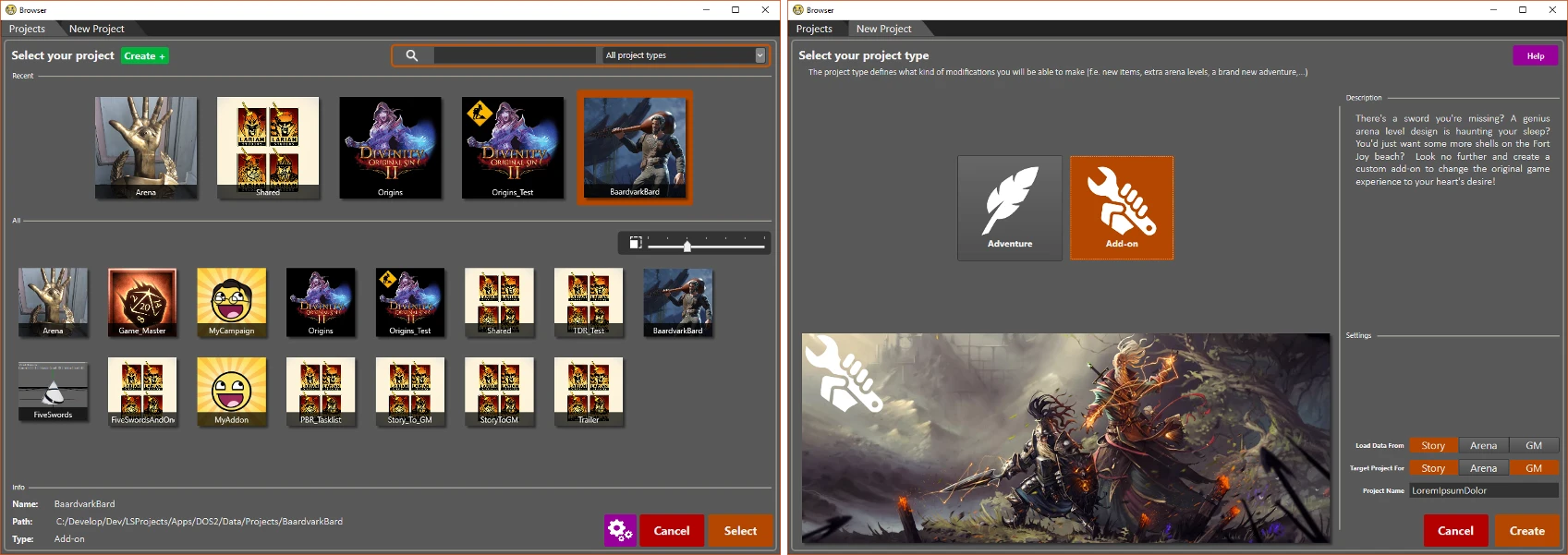This screenshot has height=555, width=1568.
Task: Select Origins_Test in All list
Action: [410, 303]
